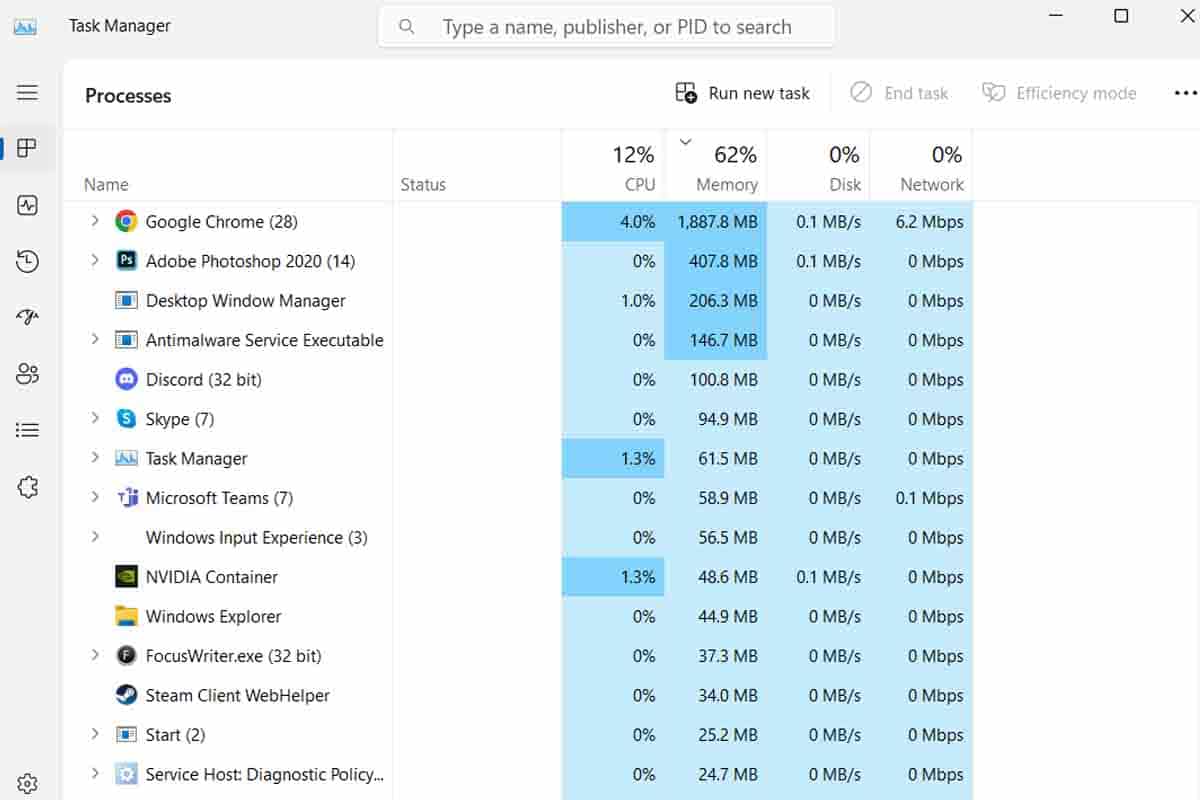Click Desktop Window Manager memory 206.3 MB

pos(724,301)
